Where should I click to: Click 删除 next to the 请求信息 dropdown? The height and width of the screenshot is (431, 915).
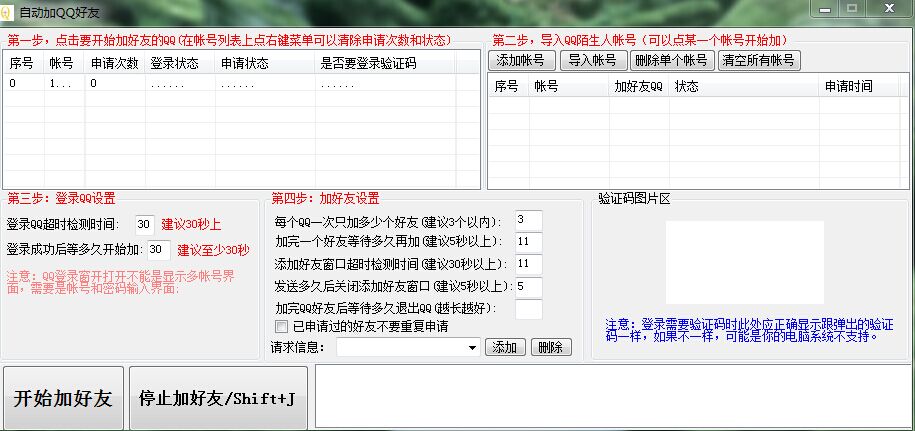coord(550,348)
